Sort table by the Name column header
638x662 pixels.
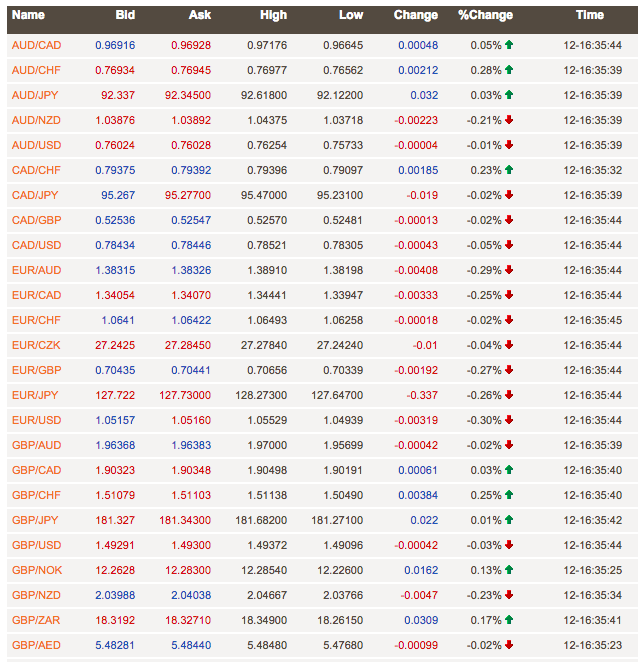[28, 16]
